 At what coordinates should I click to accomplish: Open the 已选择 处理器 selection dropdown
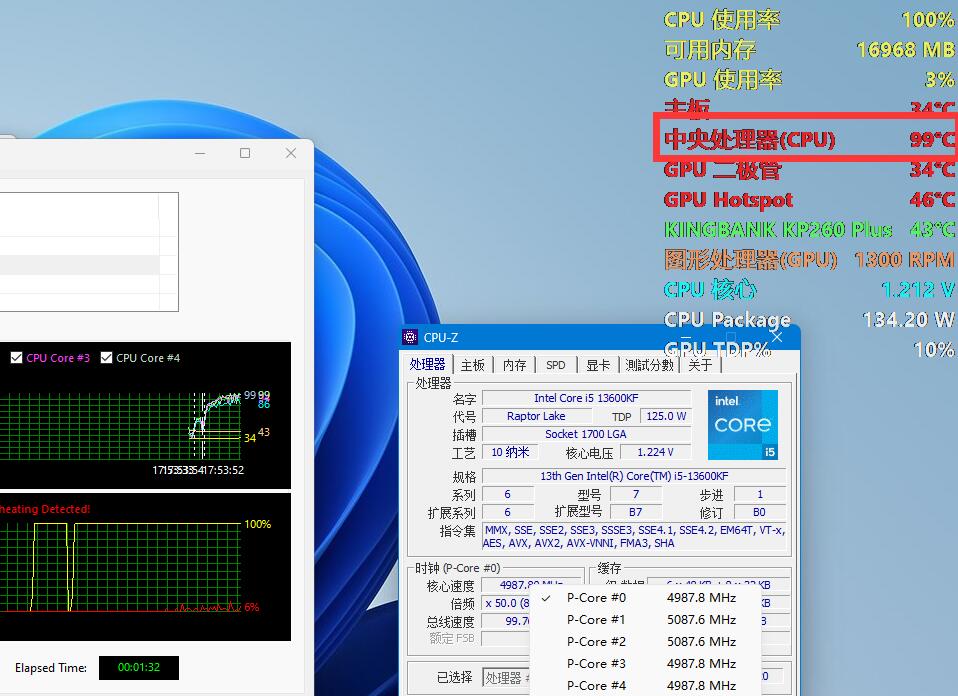click(x=506, y=678)
